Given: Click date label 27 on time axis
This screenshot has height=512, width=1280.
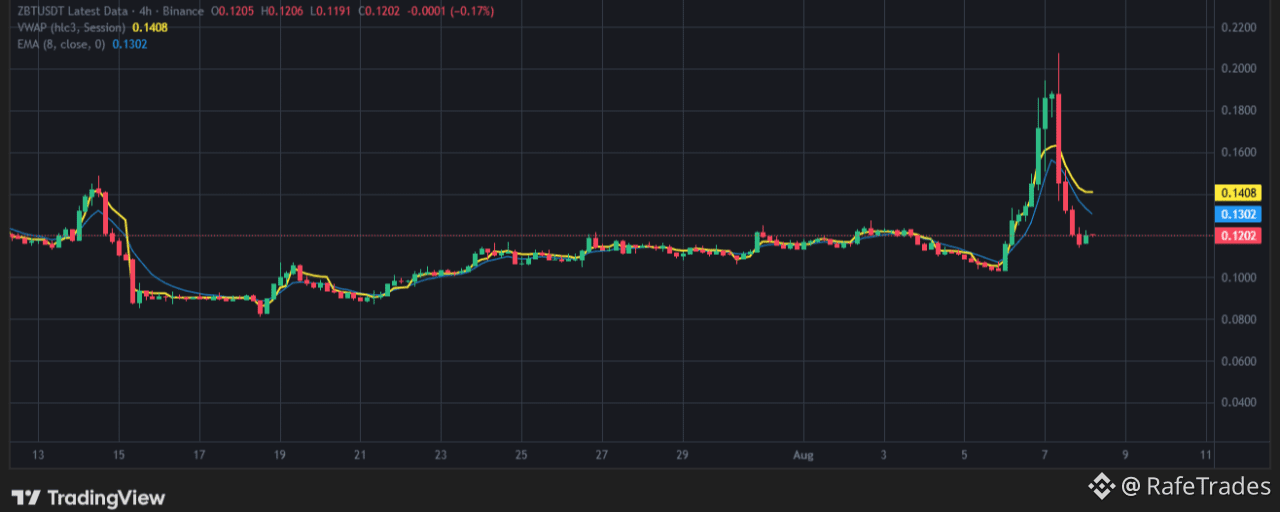Looking at the screenshot, I should click(x=601, y=455).
